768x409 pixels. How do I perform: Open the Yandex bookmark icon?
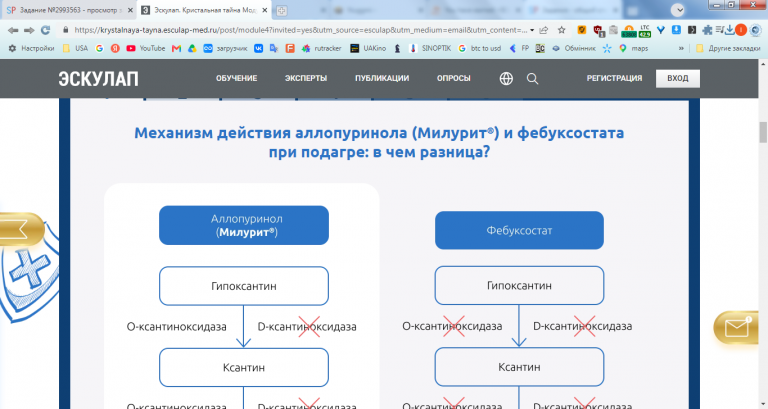click(x=115, y=48)
